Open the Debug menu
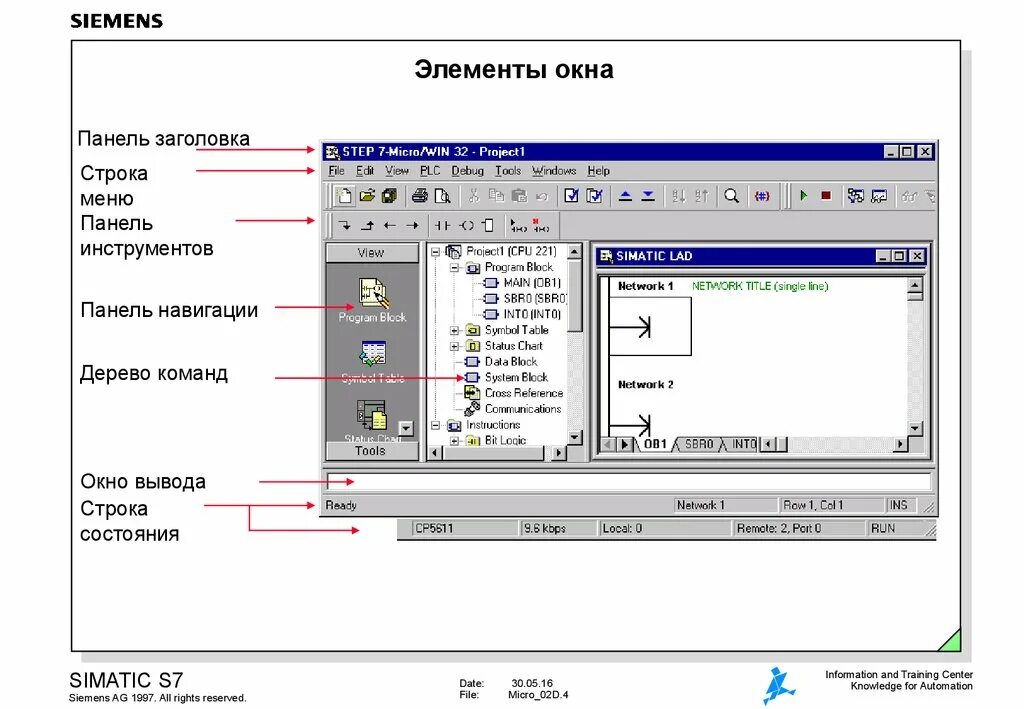 [x=468, y=171]
